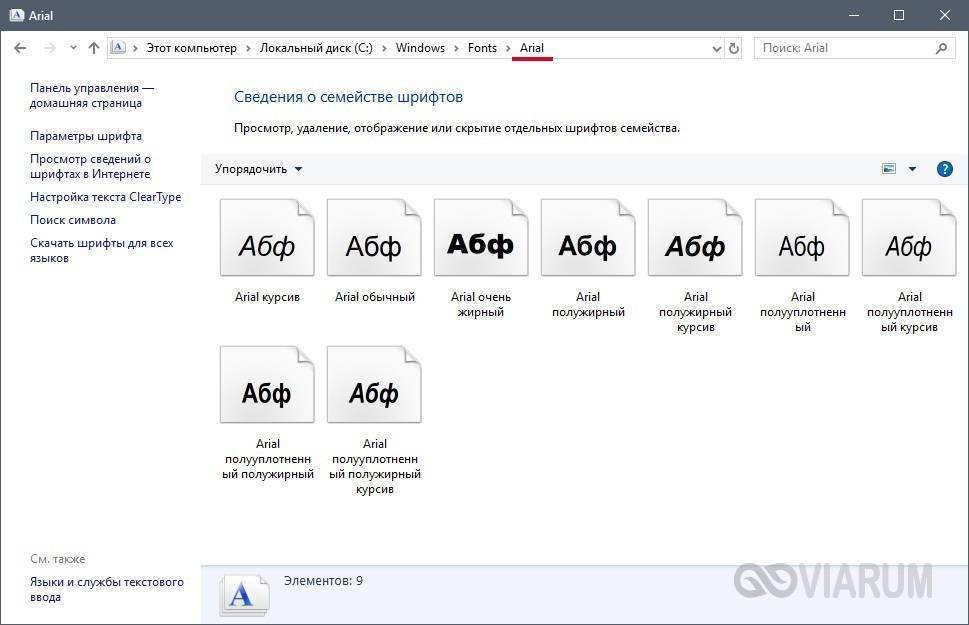This screenshot has height=625, width=969.
Task: Open Параметры шрифта link
Action: point(86,136)
